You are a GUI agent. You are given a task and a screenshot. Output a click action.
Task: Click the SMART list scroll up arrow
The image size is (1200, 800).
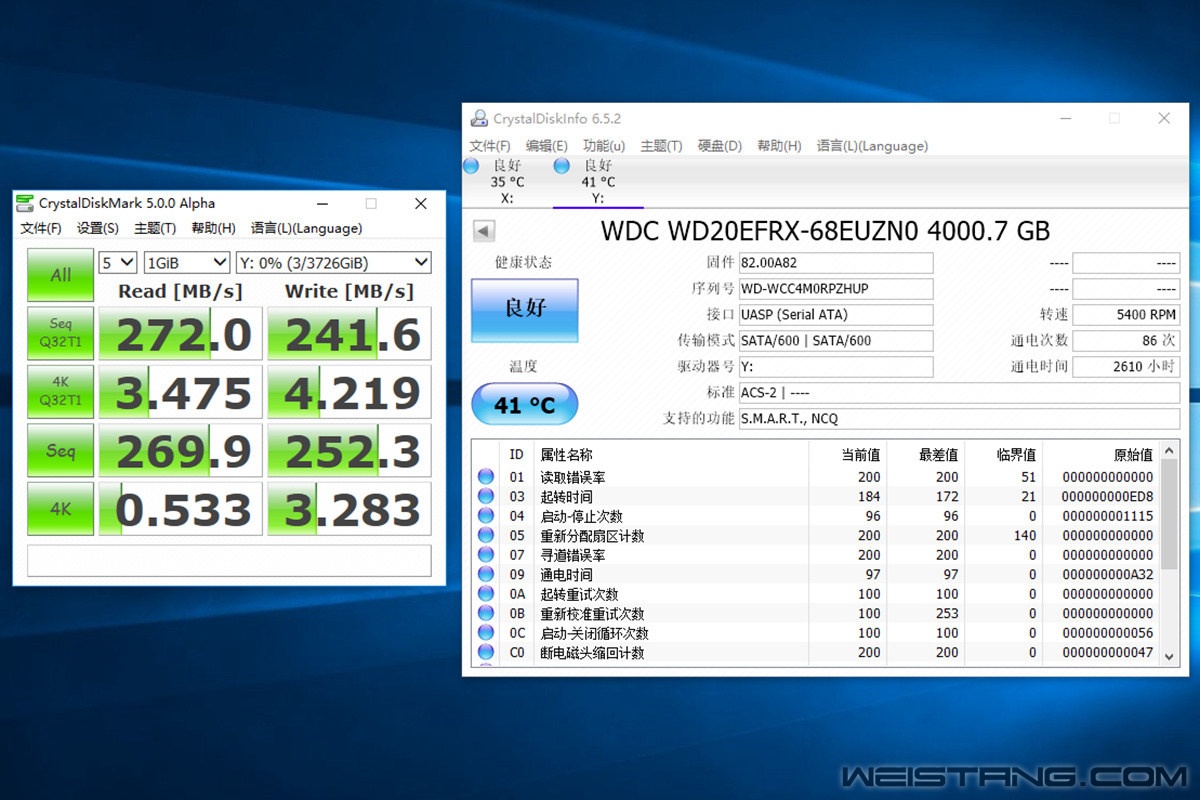[1168, 452]
